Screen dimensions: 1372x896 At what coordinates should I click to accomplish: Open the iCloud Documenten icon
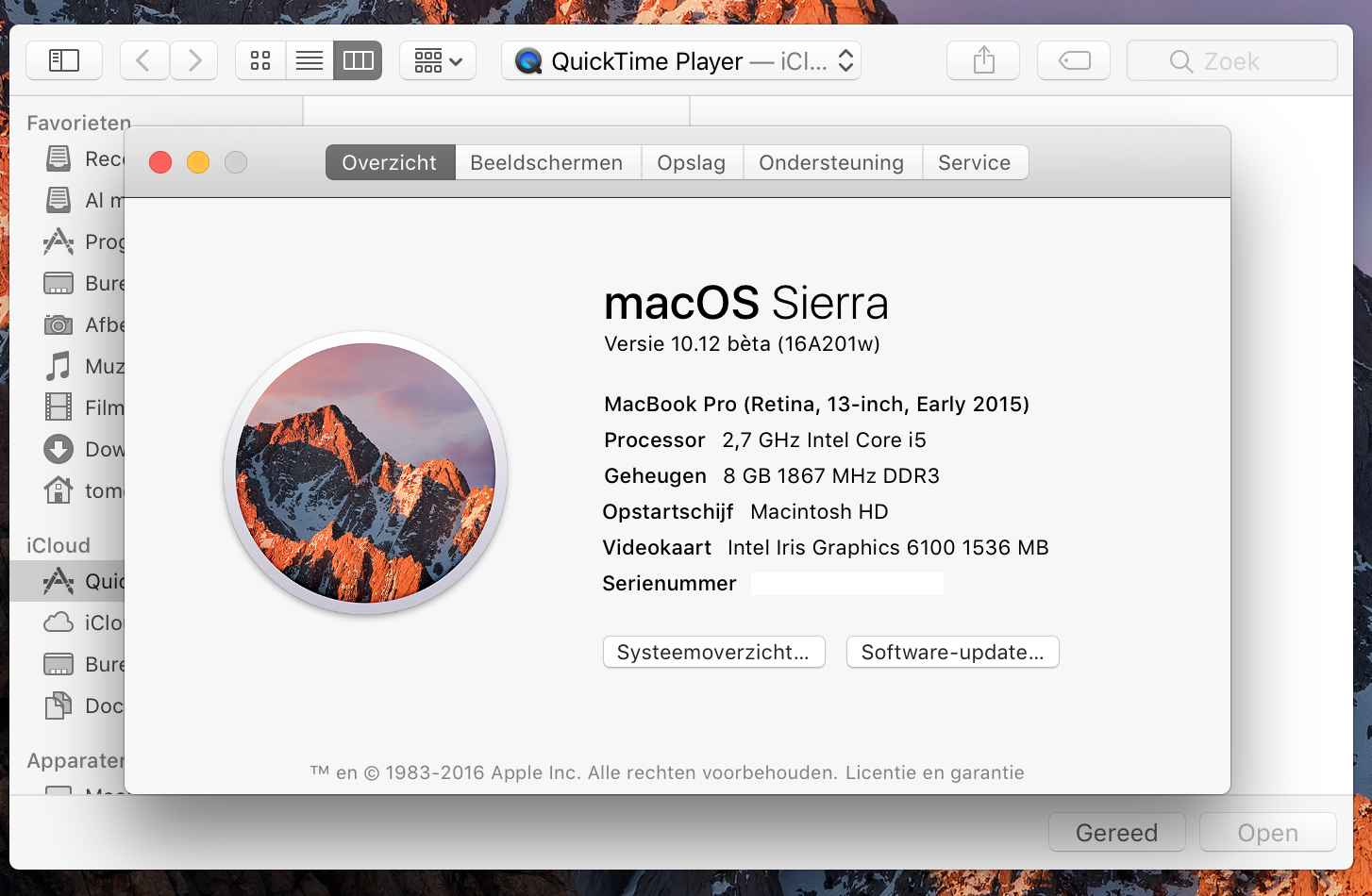(59, 705)
